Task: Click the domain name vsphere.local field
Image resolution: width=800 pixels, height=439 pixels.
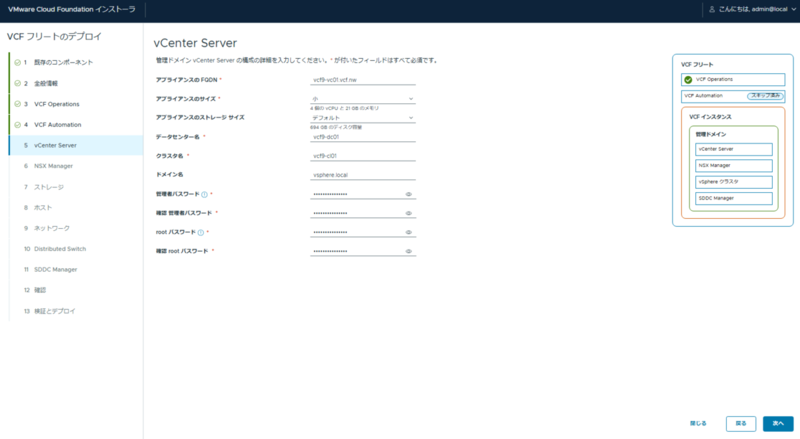Action: click(x=363, y=175)
